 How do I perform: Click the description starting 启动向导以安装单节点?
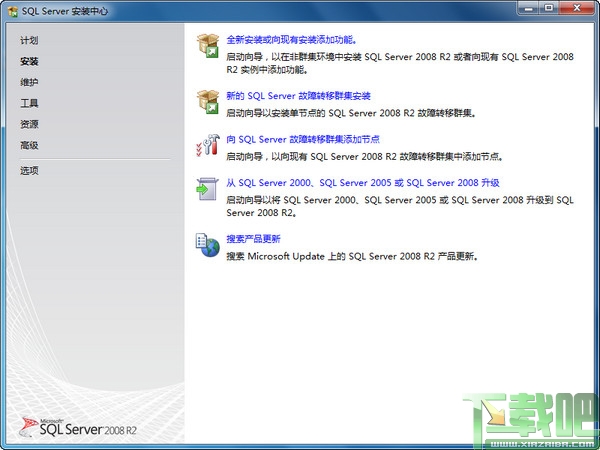click(x=351, y=113)
